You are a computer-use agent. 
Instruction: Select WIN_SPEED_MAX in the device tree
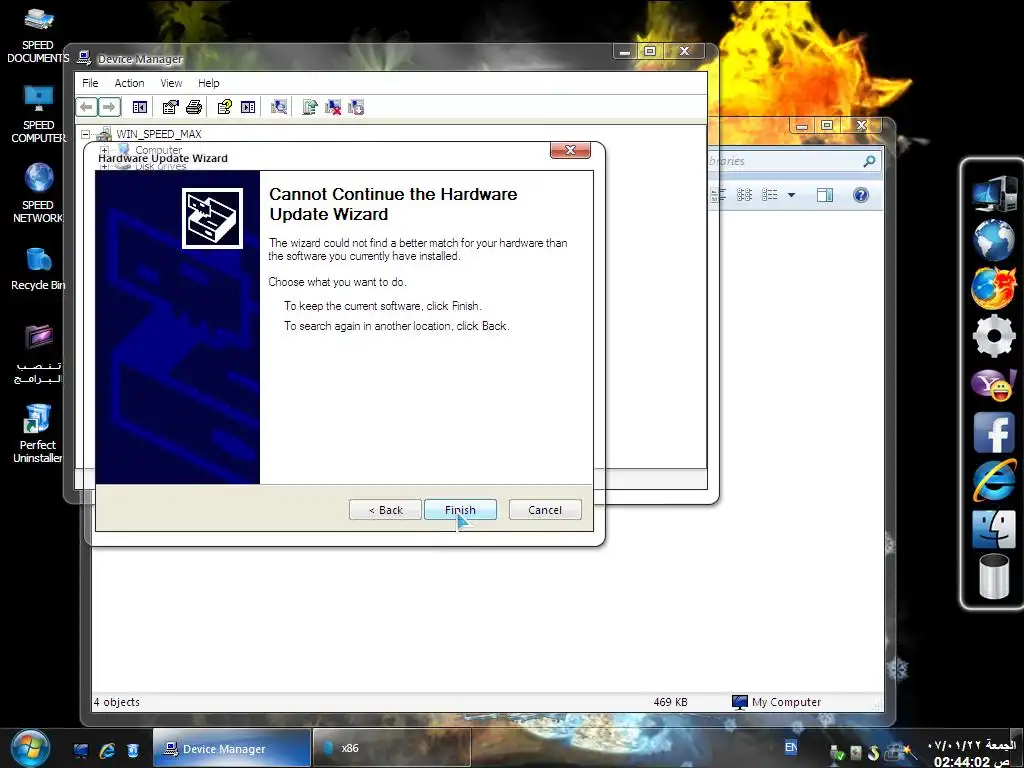(159, 134)
